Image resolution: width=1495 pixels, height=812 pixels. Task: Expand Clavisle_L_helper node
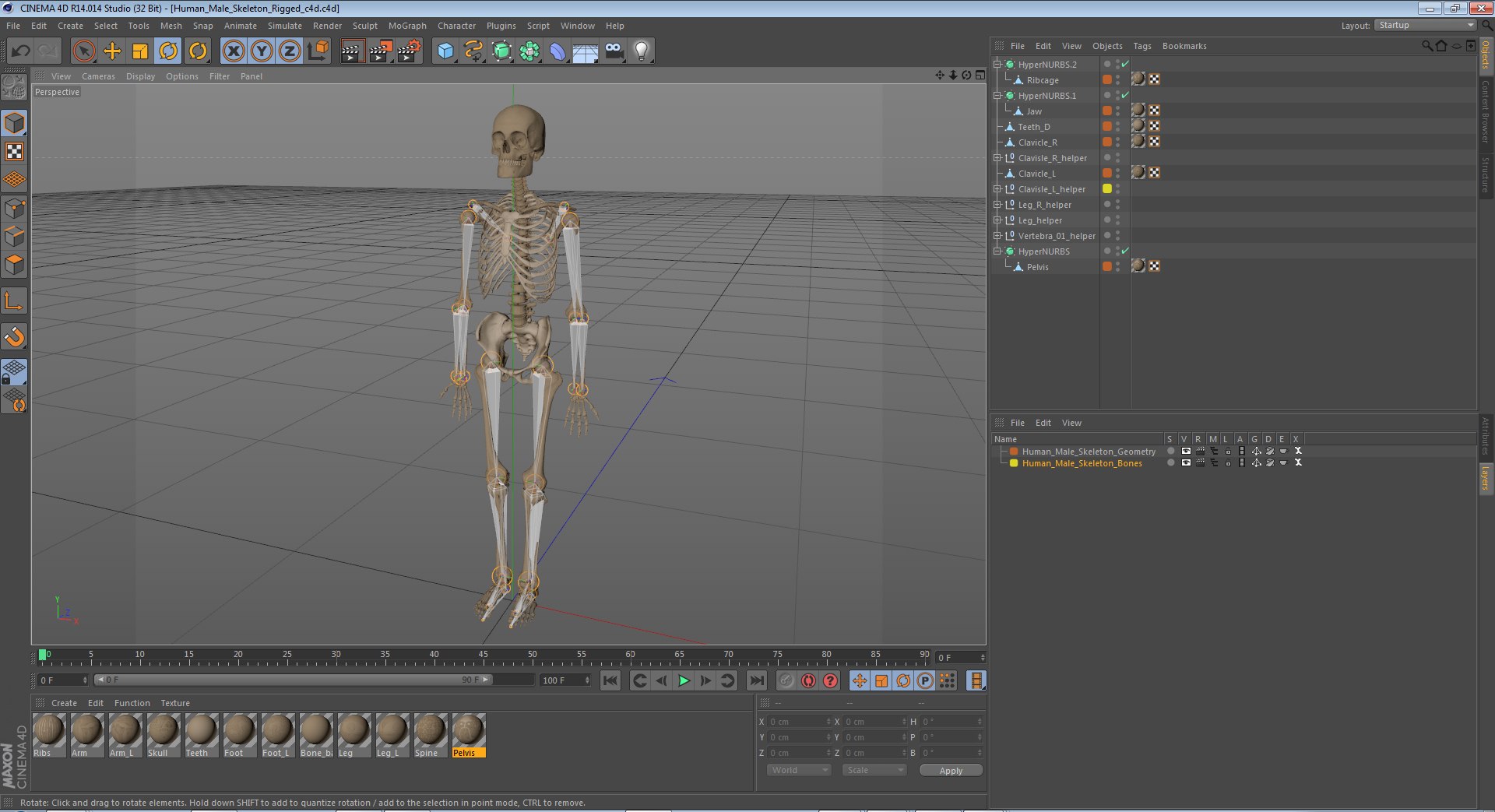(997, 189)
